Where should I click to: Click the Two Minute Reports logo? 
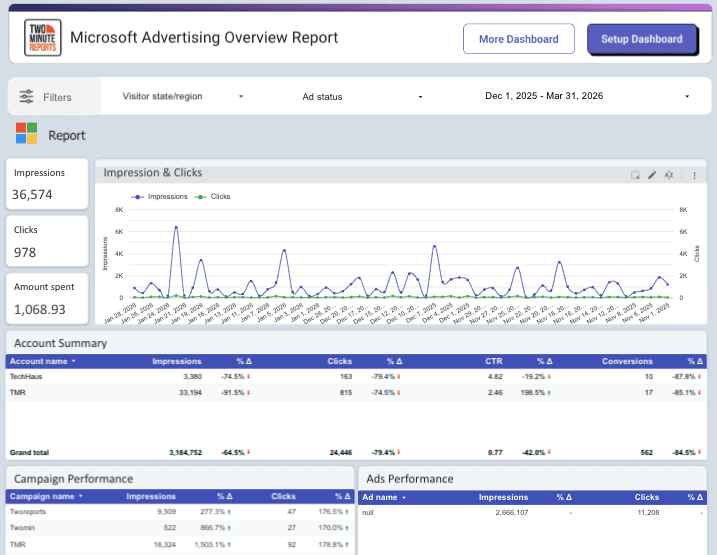point(43,37)
